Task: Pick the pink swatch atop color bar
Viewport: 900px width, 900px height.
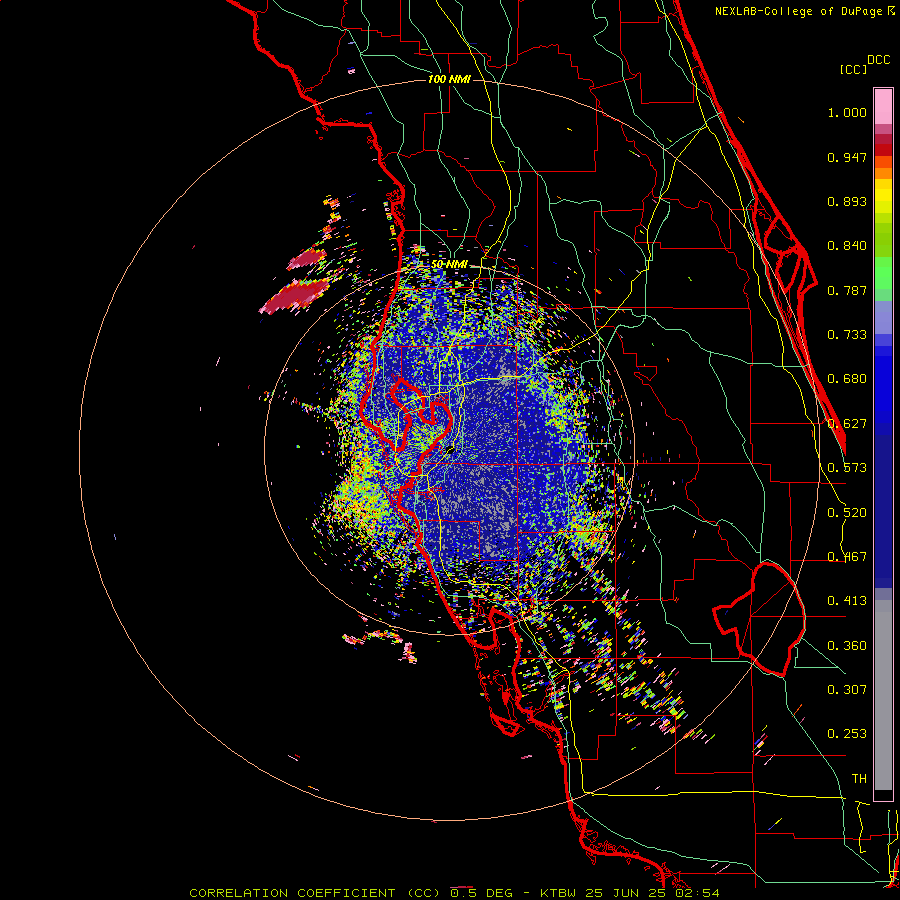Action: 883,106
